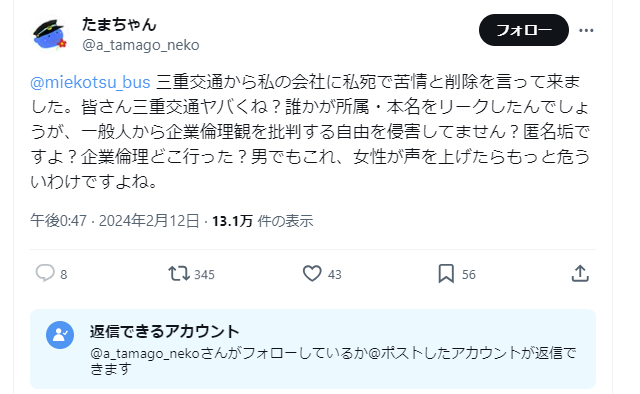Bookmark this post with the bookmark icon

[446, 274]
